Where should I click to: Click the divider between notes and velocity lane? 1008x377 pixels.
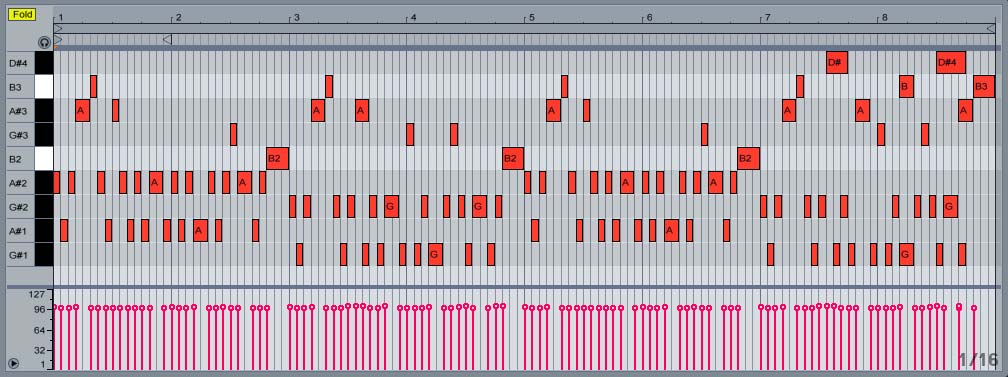pyautogui.click(x=504, y=286)
